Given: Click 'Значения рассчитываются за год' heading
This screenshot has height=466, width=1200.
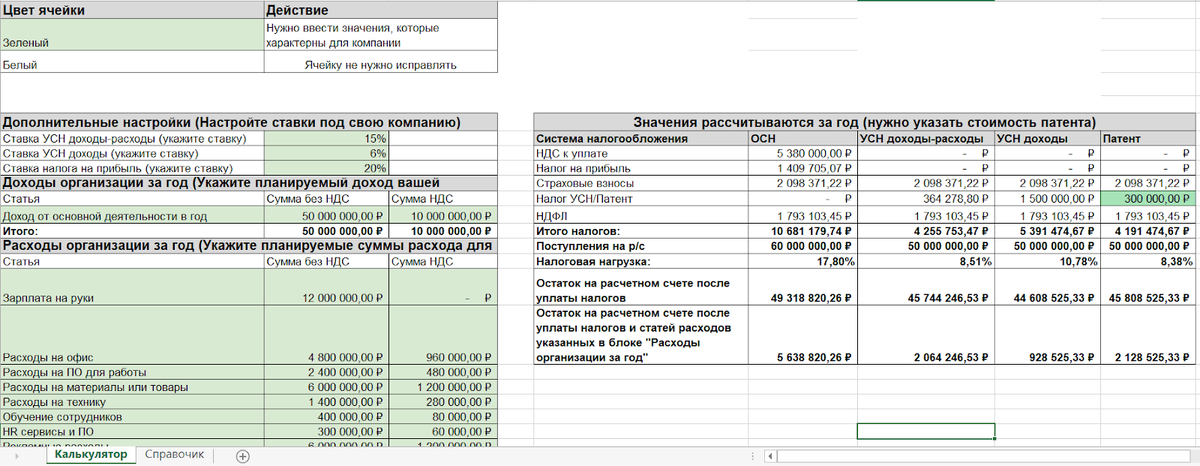Looking at the screenshot, I should (x=865, y=123).
